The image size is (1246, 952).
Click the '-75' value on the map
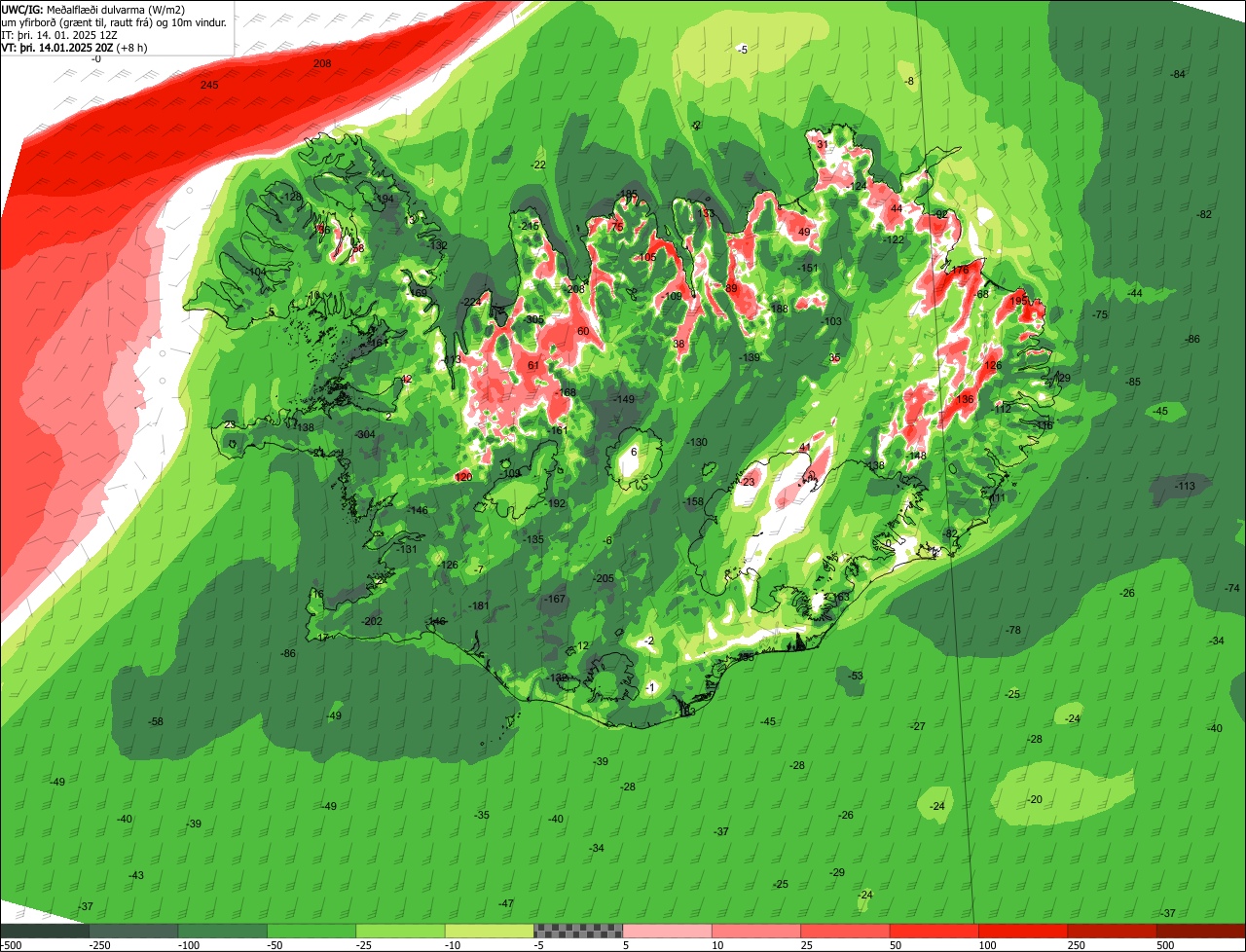tap(1100, 314)
